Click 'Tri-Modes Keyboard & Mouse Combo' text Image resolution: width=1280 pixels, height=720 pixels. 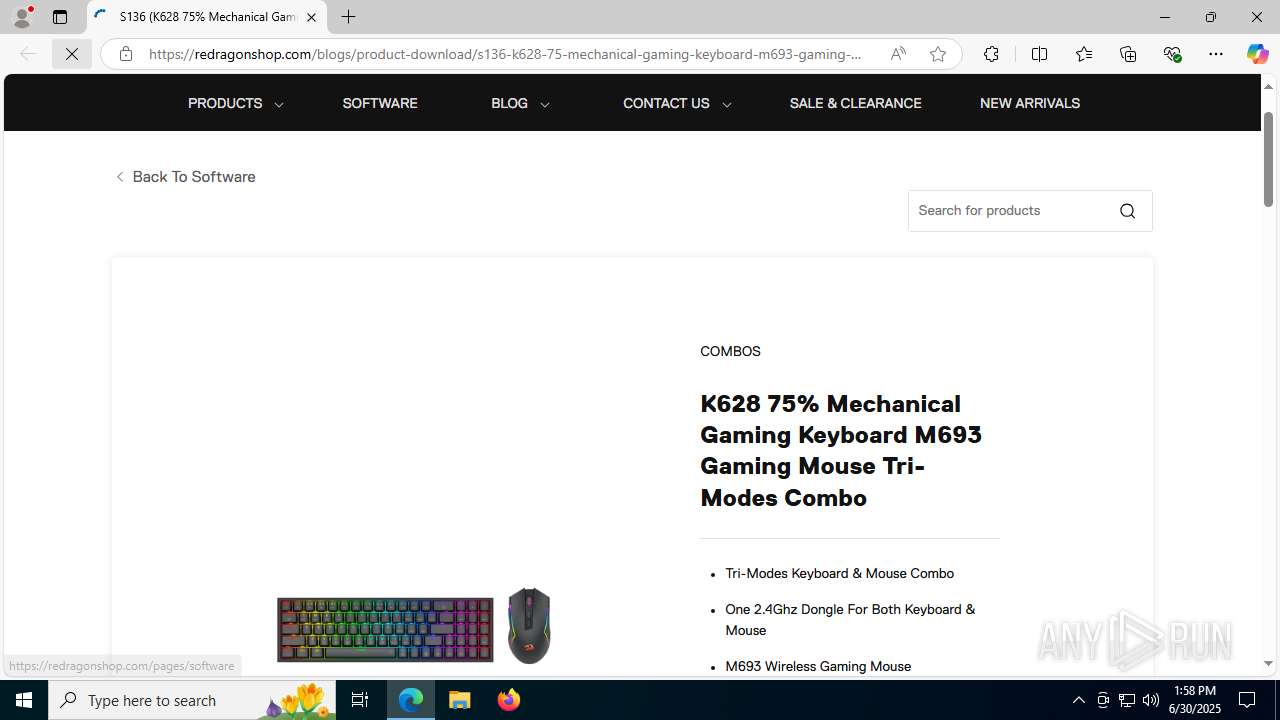click(839, 574)
